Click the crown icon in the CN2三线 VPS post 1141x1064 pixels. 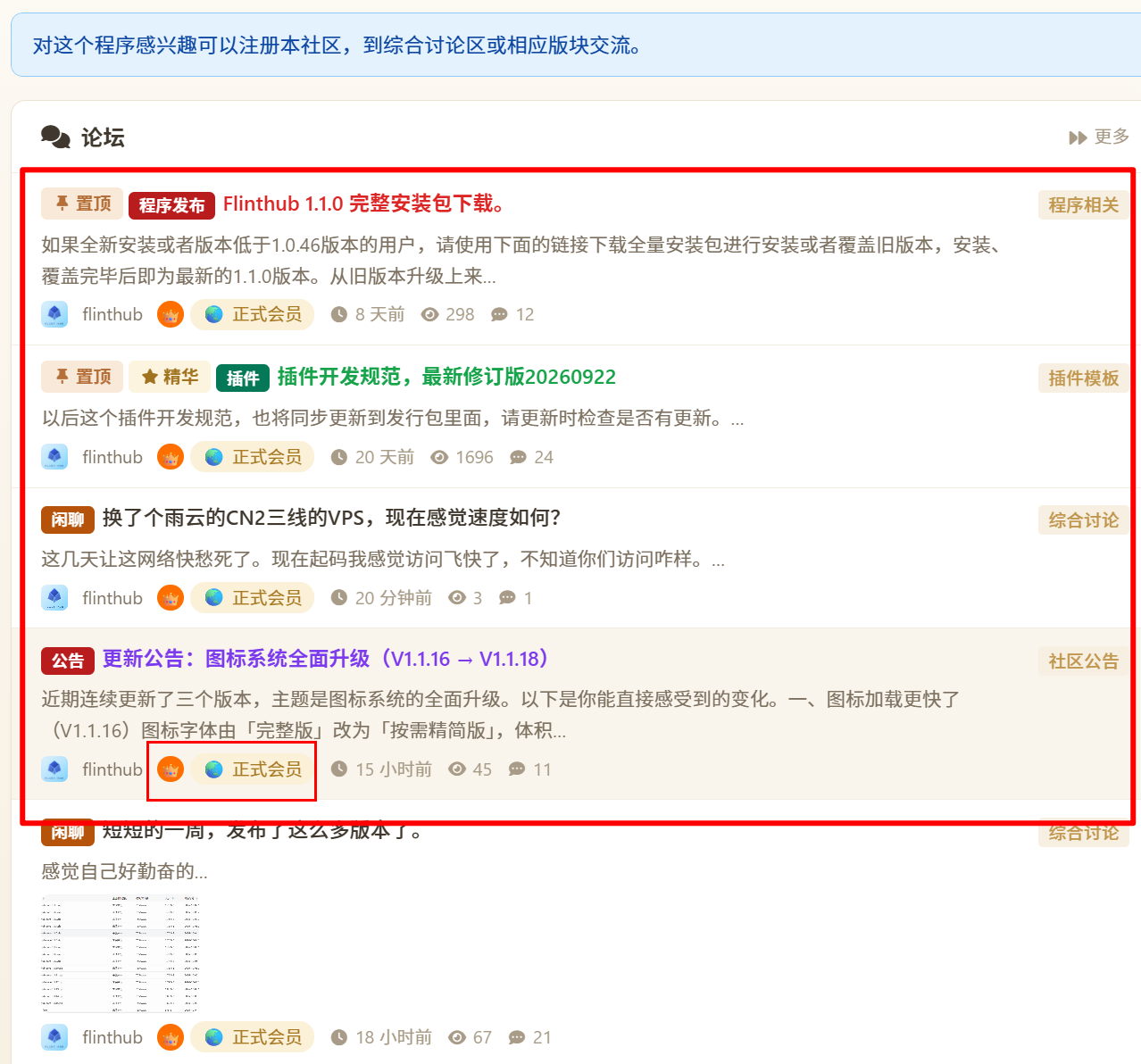(171, 598)
